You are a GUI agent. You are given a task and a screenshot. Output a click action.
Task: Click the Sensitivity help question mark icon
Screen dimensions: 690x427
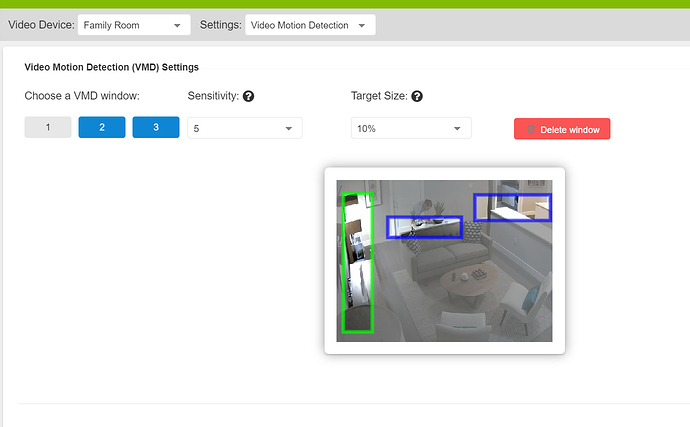248,97
